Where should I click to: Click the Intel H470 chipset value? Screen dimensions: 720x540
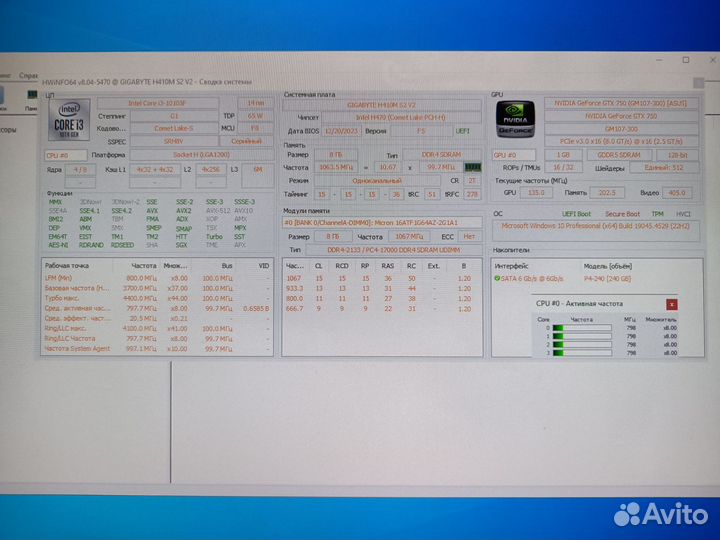tap(401, 118)
